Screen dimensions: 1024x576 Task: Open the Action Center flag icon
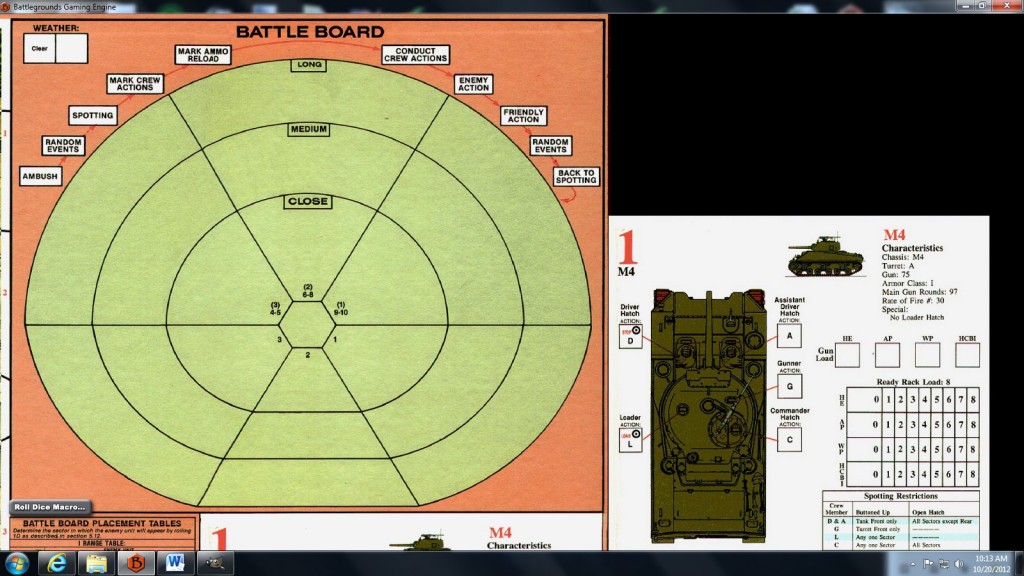[x=928, y=564]
